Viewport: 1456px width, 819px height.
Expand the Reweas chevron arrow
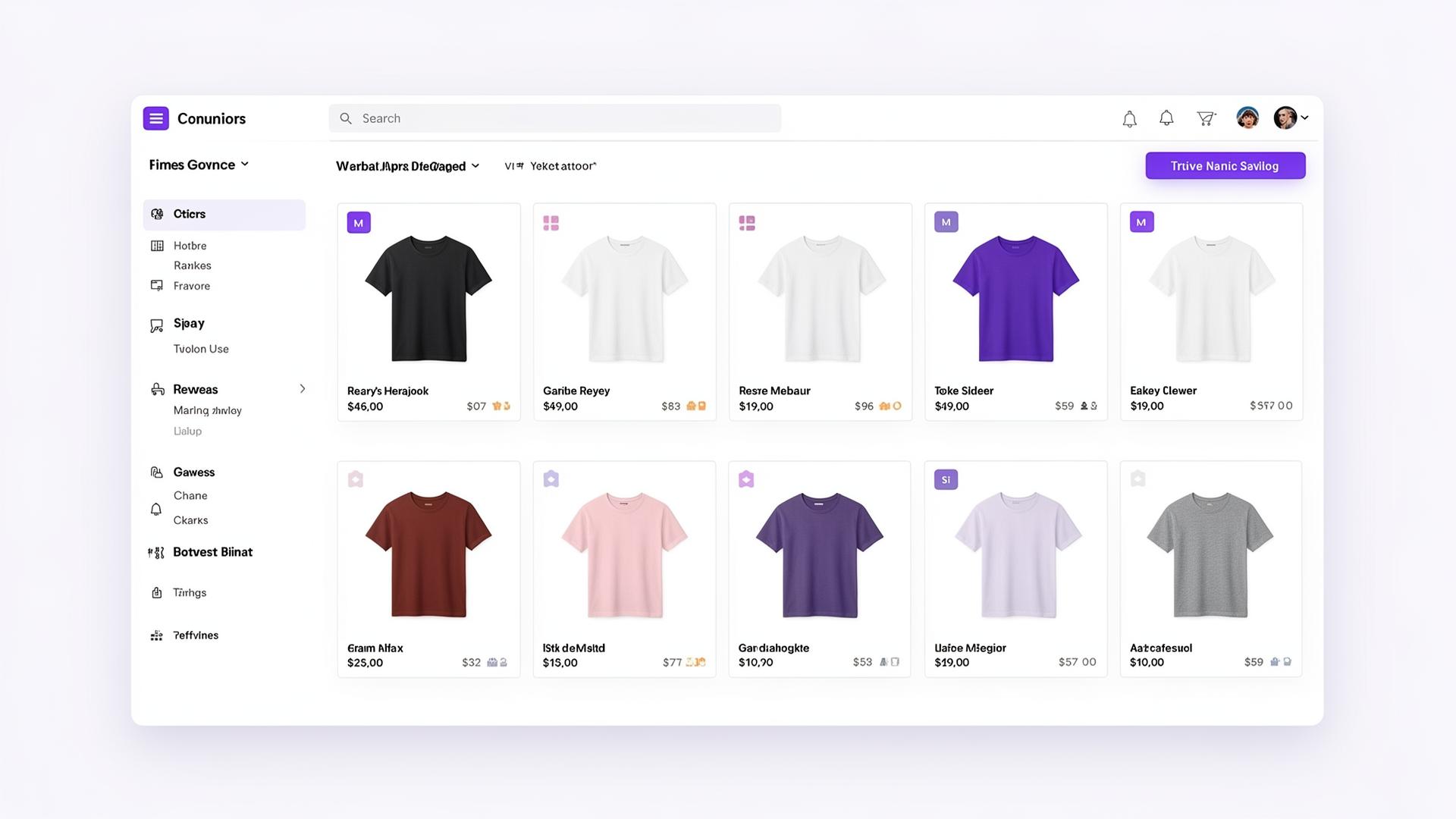tap(302, 389)
